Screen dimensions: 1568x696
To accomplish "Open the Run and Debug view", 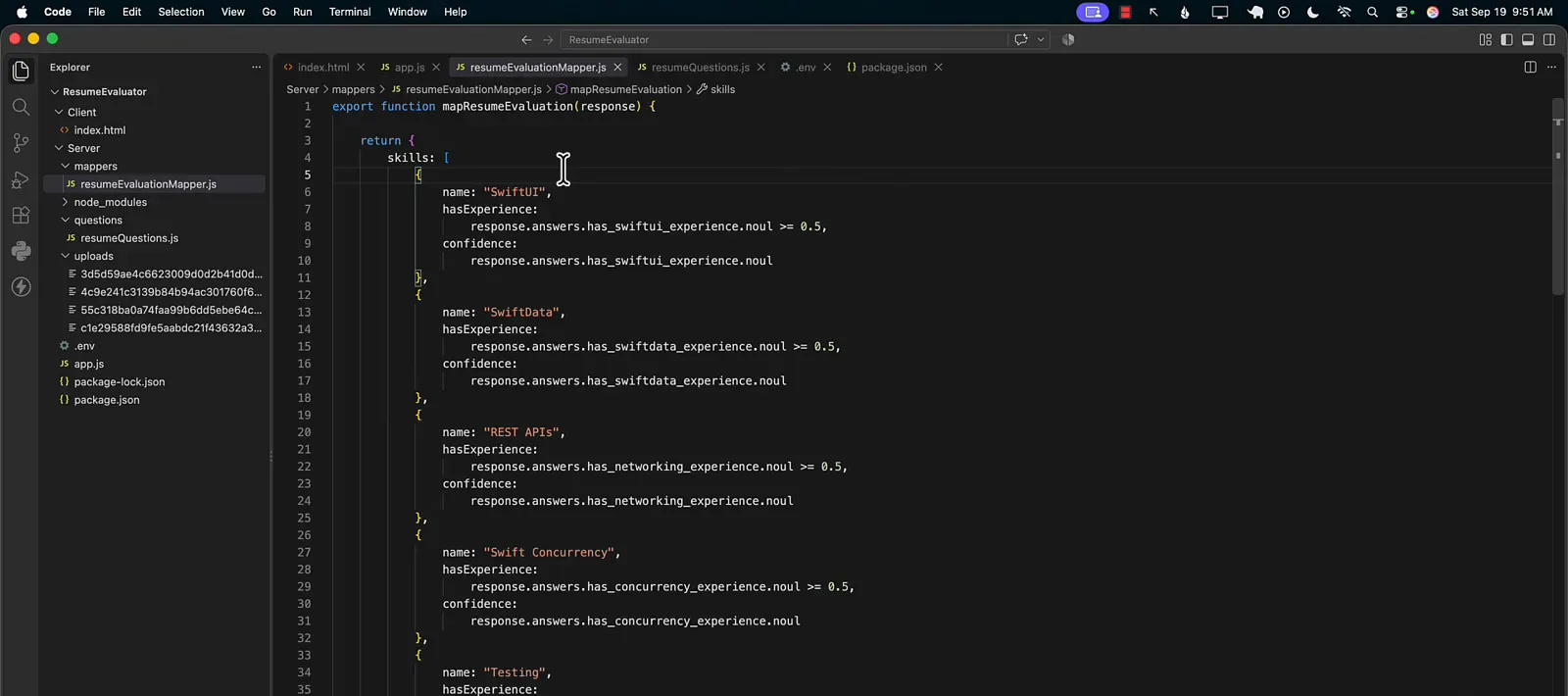I will tap(21, 179).
